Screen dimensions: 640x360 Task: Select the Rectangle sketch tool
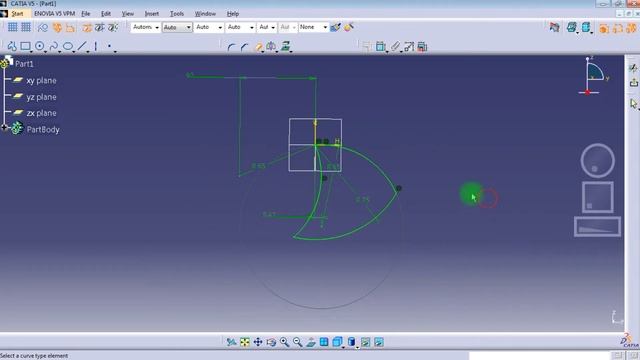click(x=25, y=47)
